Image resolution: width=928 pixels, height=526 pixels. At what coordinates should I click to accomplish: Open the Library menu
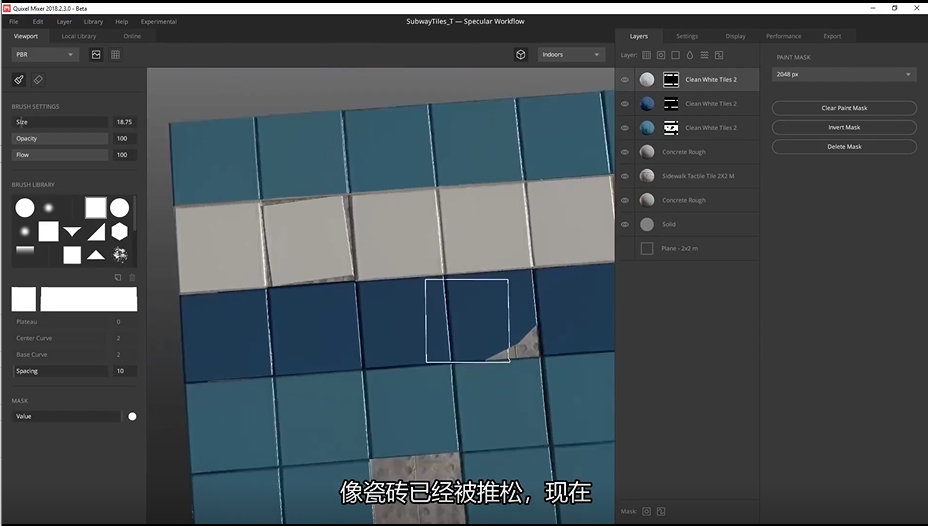(x=93, y=21)
